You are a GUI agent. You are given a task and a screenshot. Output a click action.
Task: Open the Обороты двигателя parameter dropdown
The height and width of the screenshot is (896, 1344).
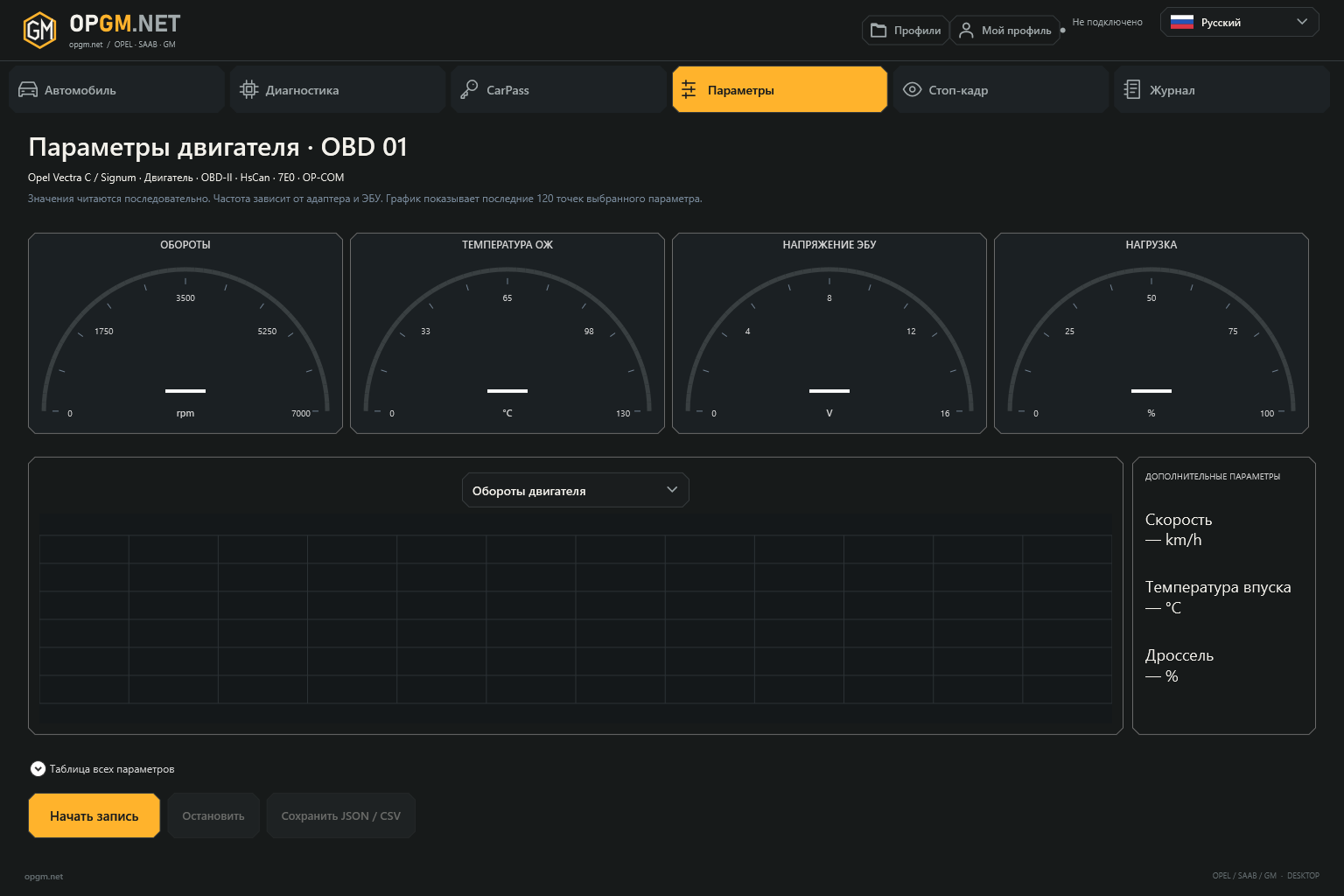[575, 490]
